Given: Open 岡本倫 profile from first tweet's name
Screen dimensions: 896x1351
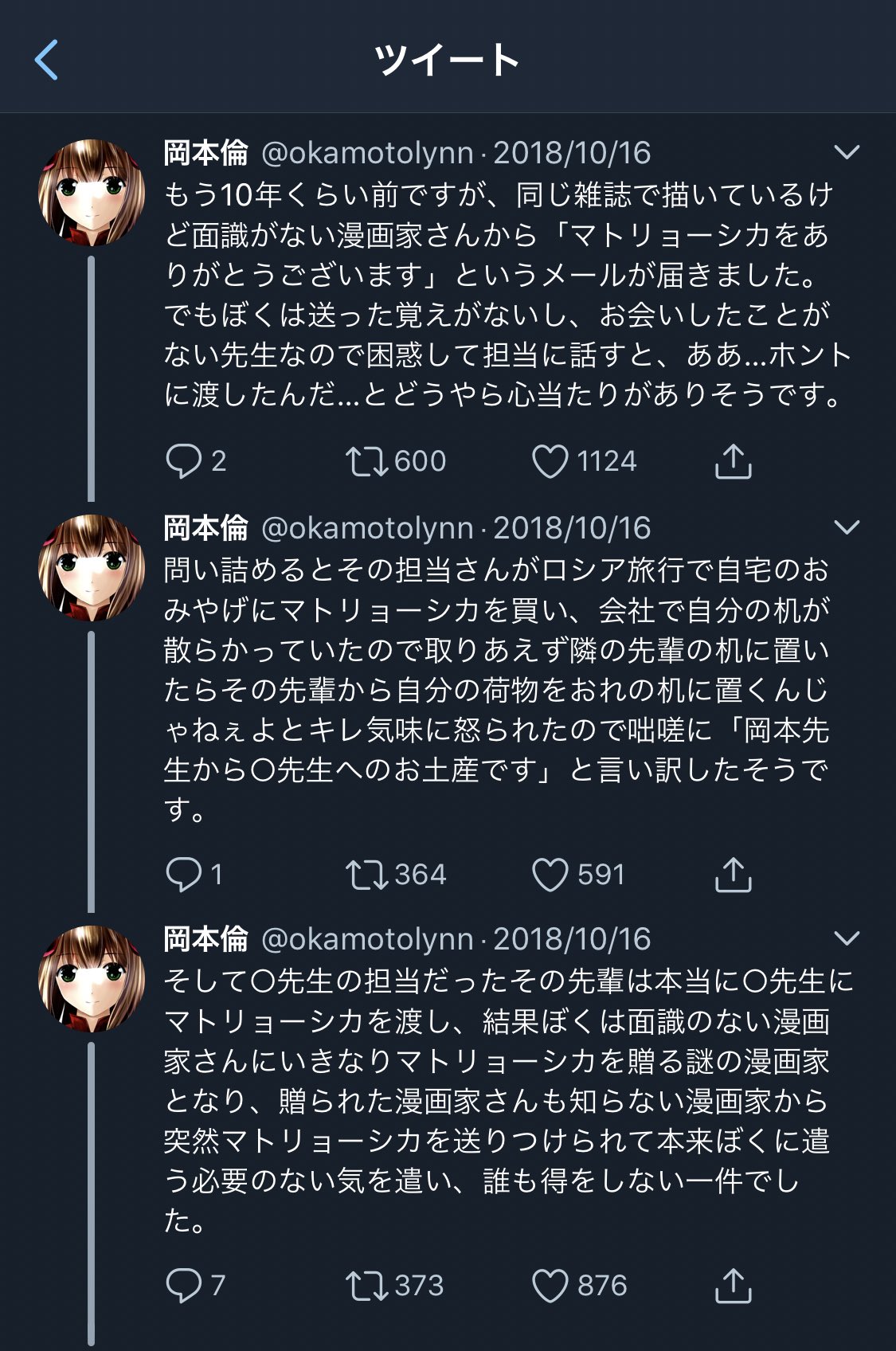Looking at the screenshot, I should (206, 152).
